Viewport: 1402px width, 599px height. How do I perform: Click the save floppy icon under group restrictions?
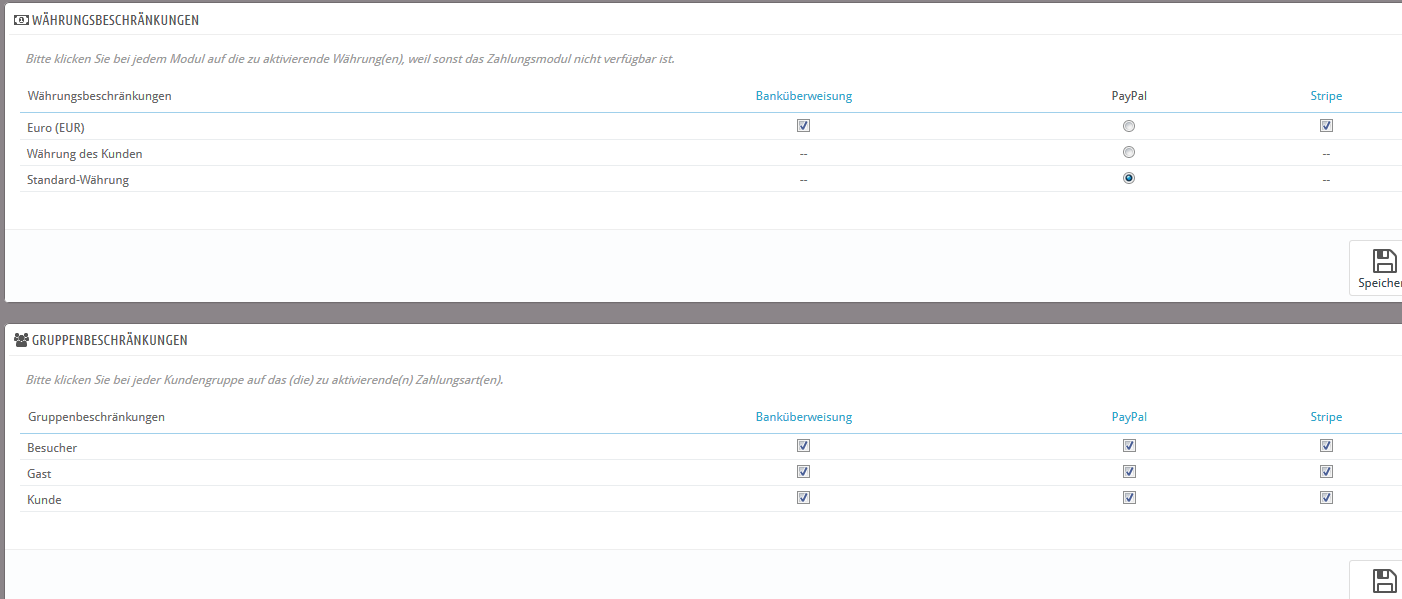[x=1384, y=582]
